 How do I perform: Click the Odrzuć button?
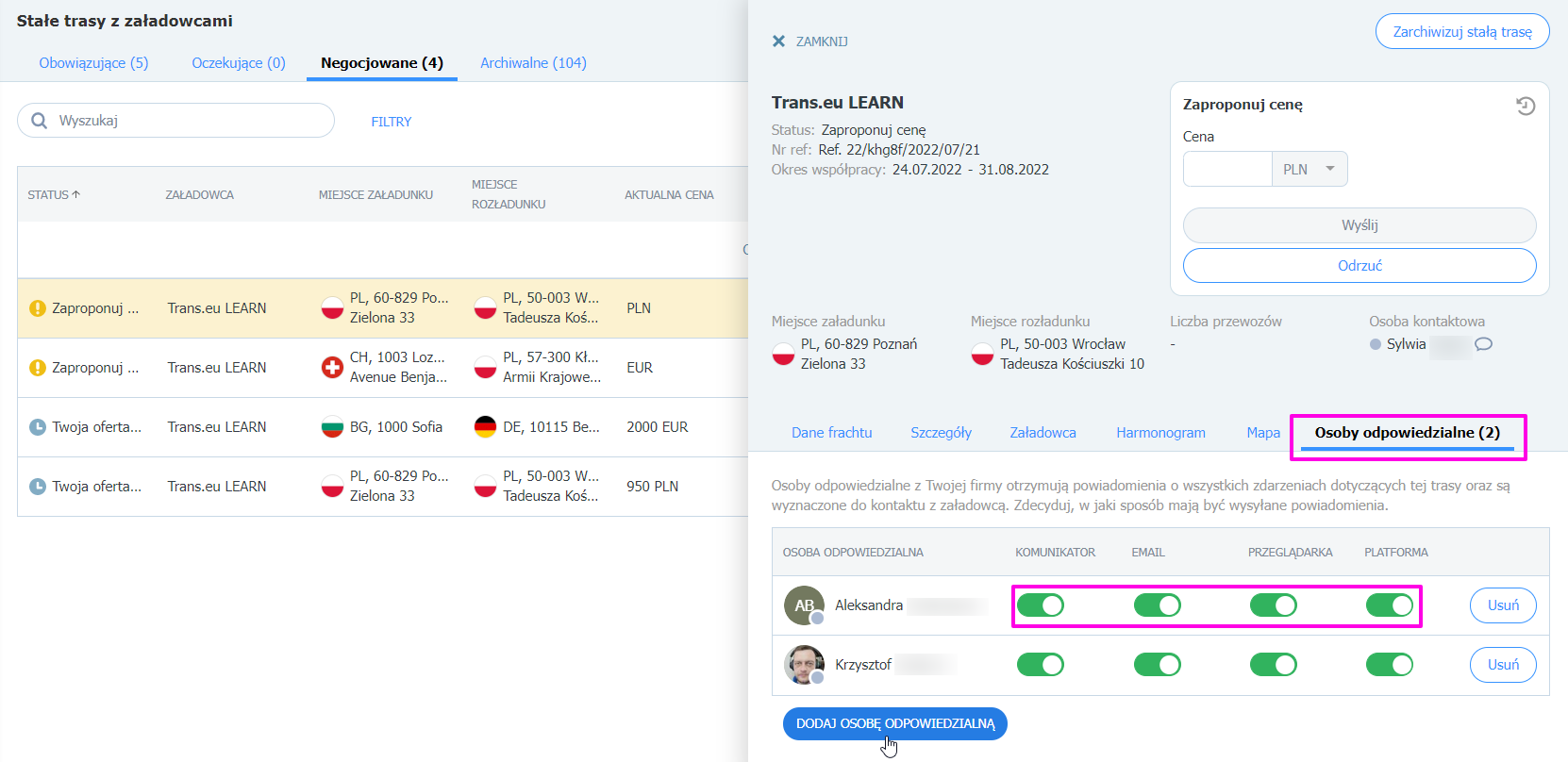[x=1359, y=266]
